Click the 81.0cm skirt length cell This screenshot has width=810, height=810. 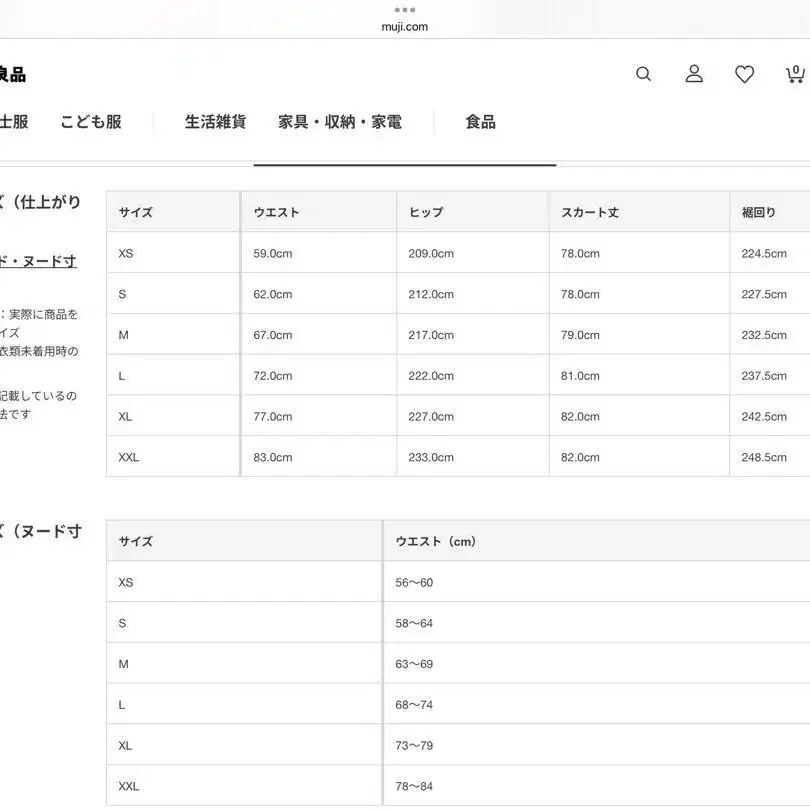pos(640,376)
